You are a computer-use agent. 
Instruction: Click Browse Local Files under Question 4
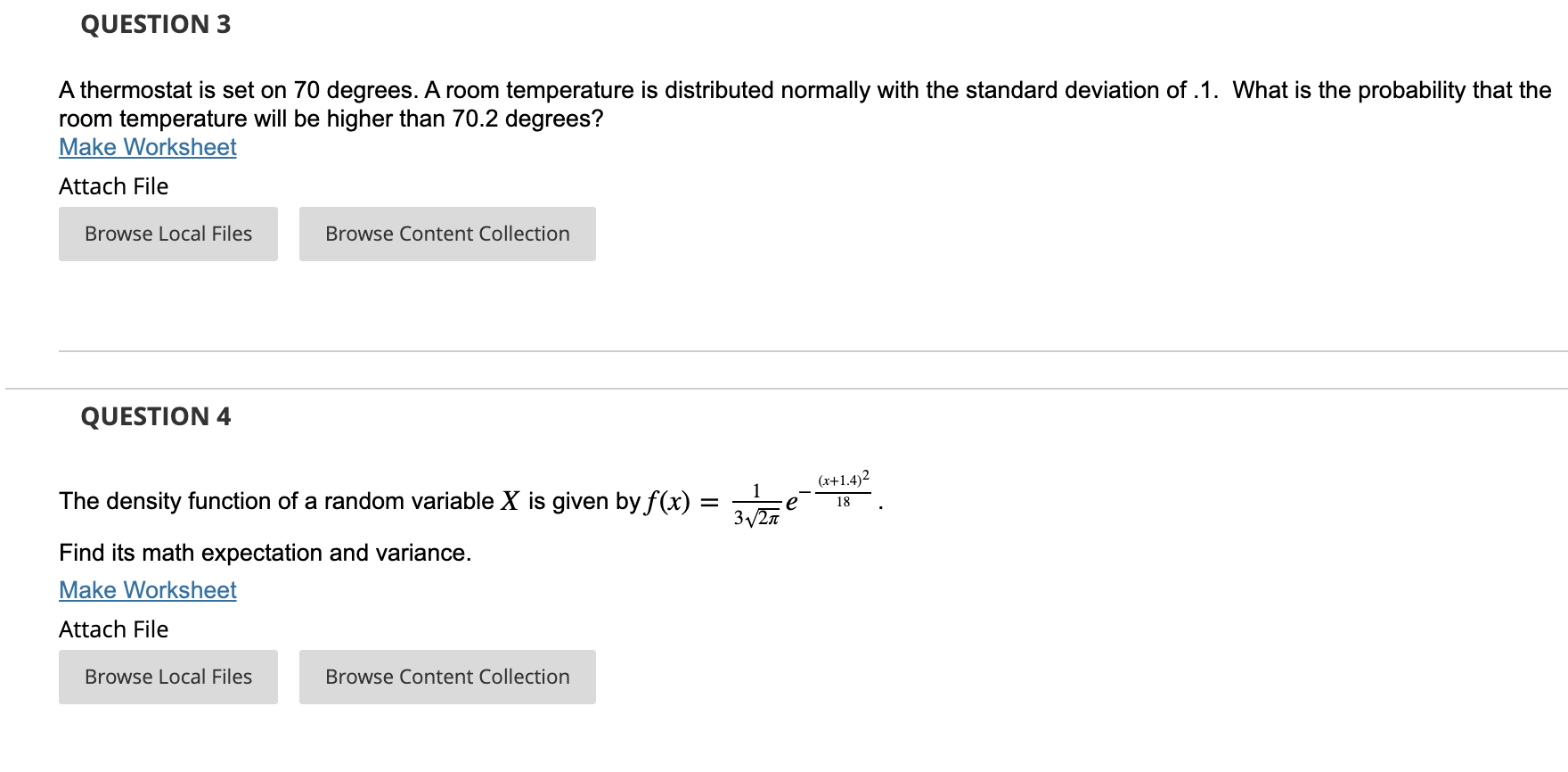tap(167, 677)
